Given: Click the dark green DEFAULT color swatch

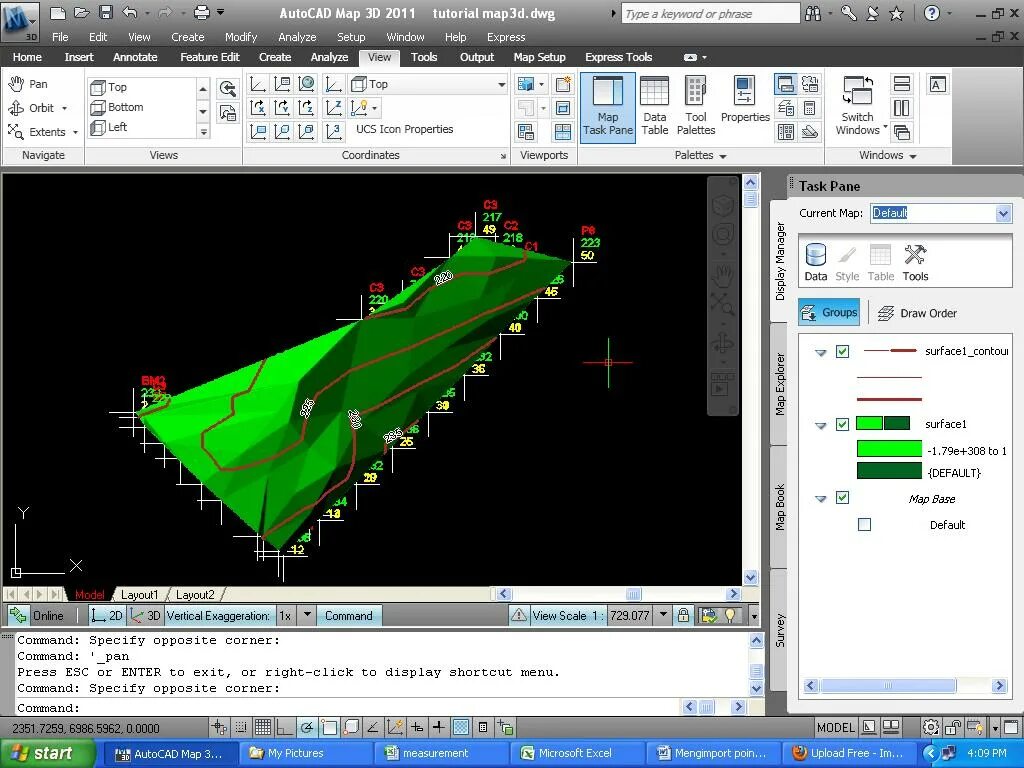Looking at the screenshot, I should (x=889, y=471).
